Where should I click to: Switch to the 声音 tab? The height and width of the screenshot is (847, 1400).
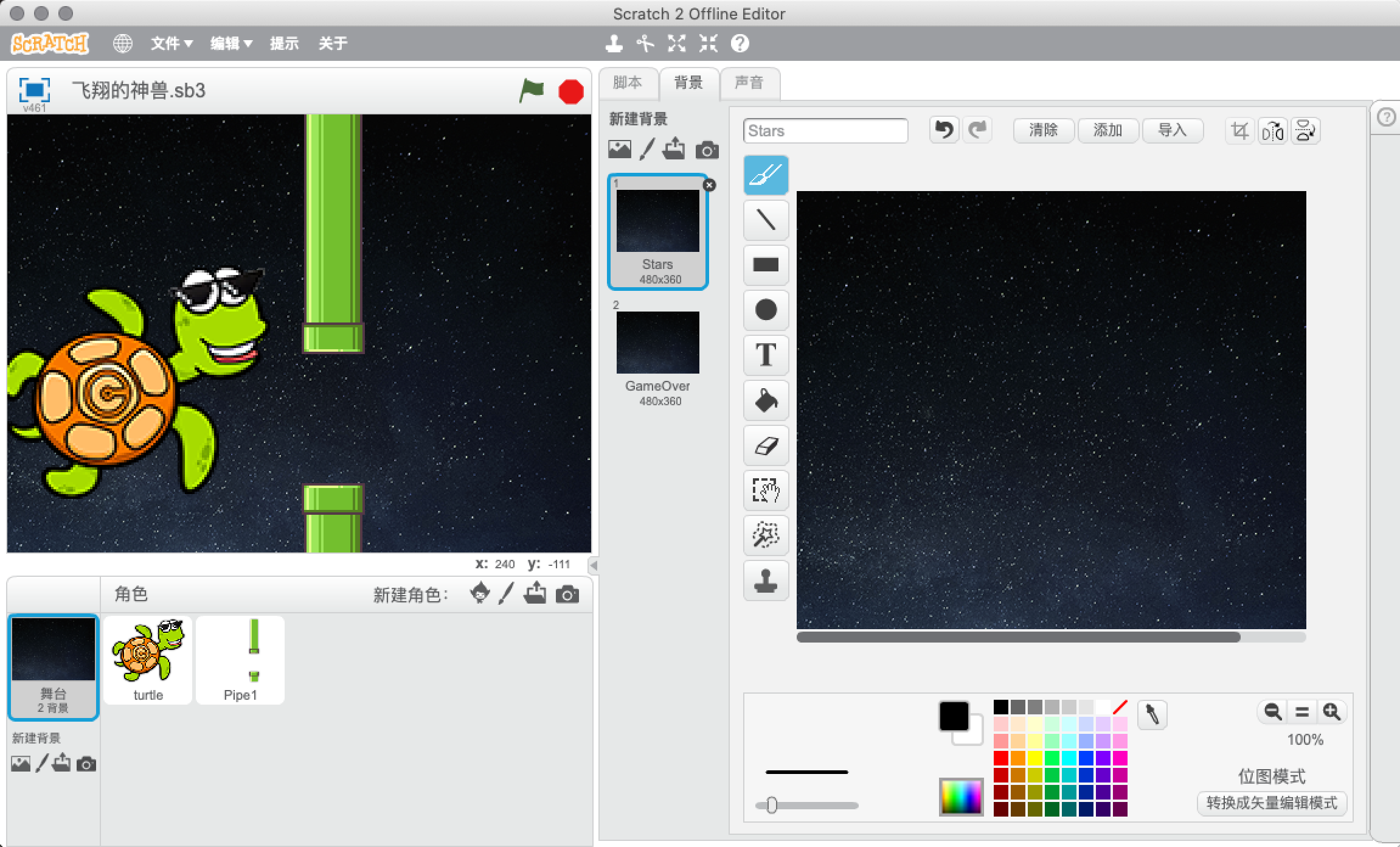click(x=749, y=83)
